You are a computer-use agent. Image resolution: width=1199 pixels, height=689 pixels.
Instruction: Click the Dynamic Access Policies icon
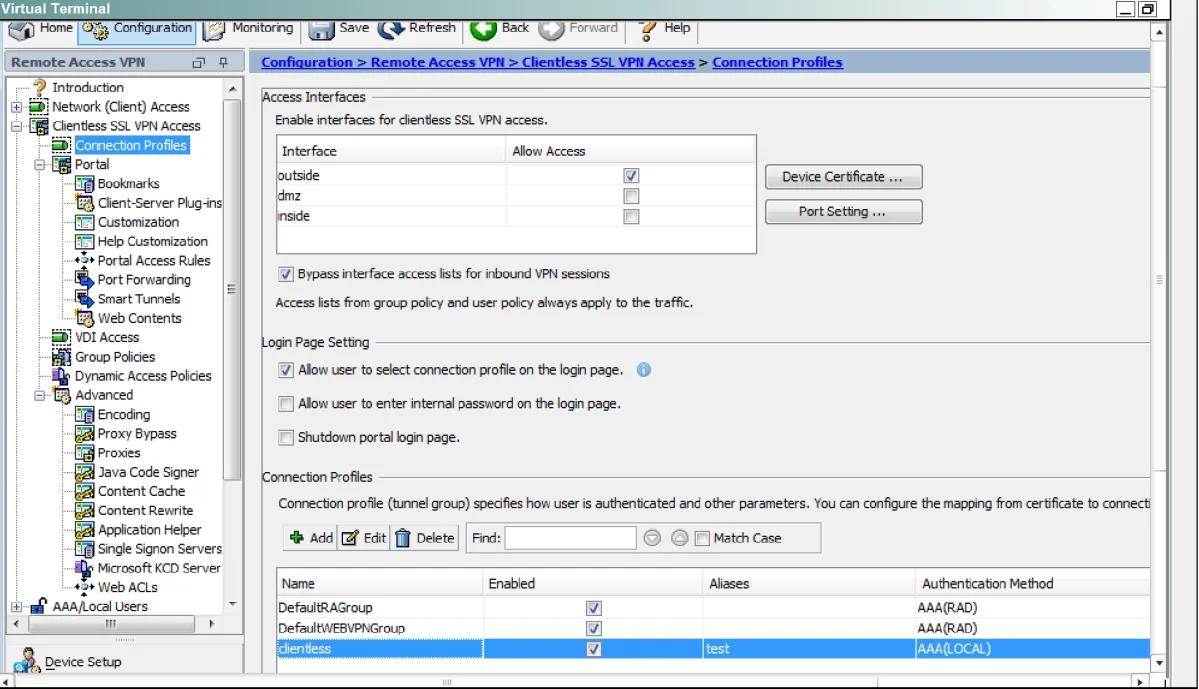click(61, 375)
